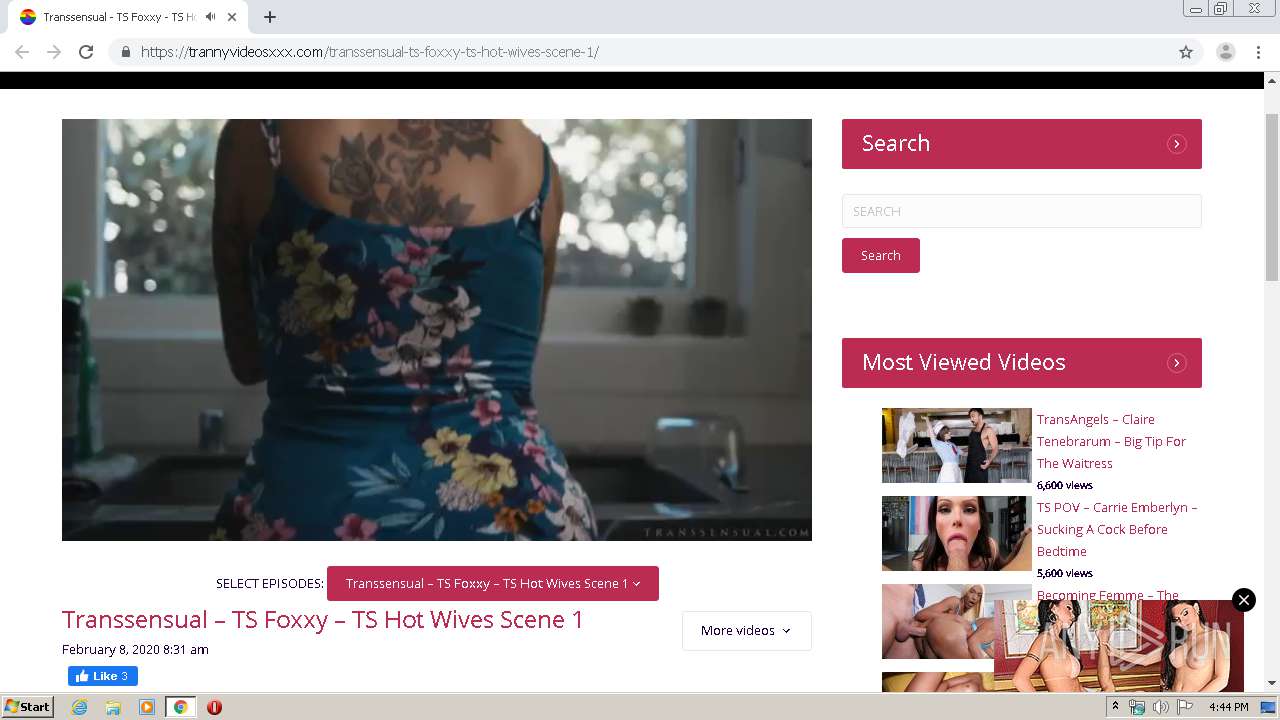
Task: Open the file explorer folder on taskbar
Action: click(x=113, y=707)
